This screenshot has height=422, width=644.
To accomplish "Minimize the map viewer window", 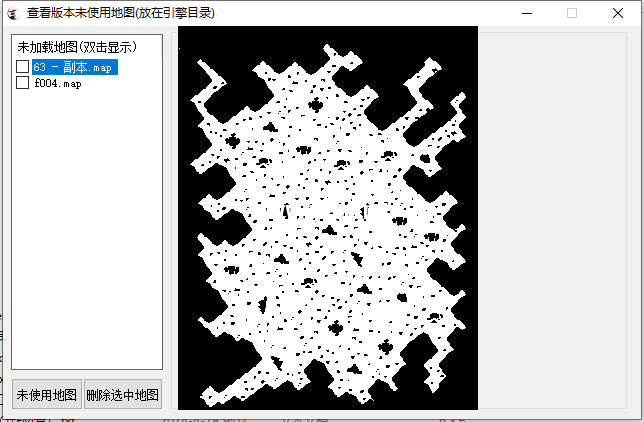I will point(527,13).
